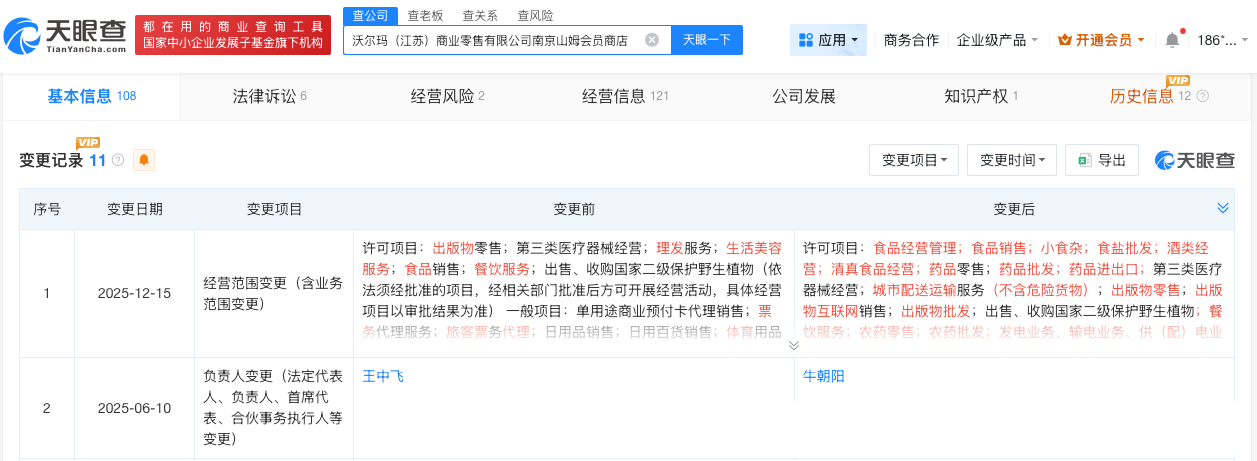Open the 应用 dropdown menu
Image resolution: width=1257 pixels, height=461 pixels.
828,40
